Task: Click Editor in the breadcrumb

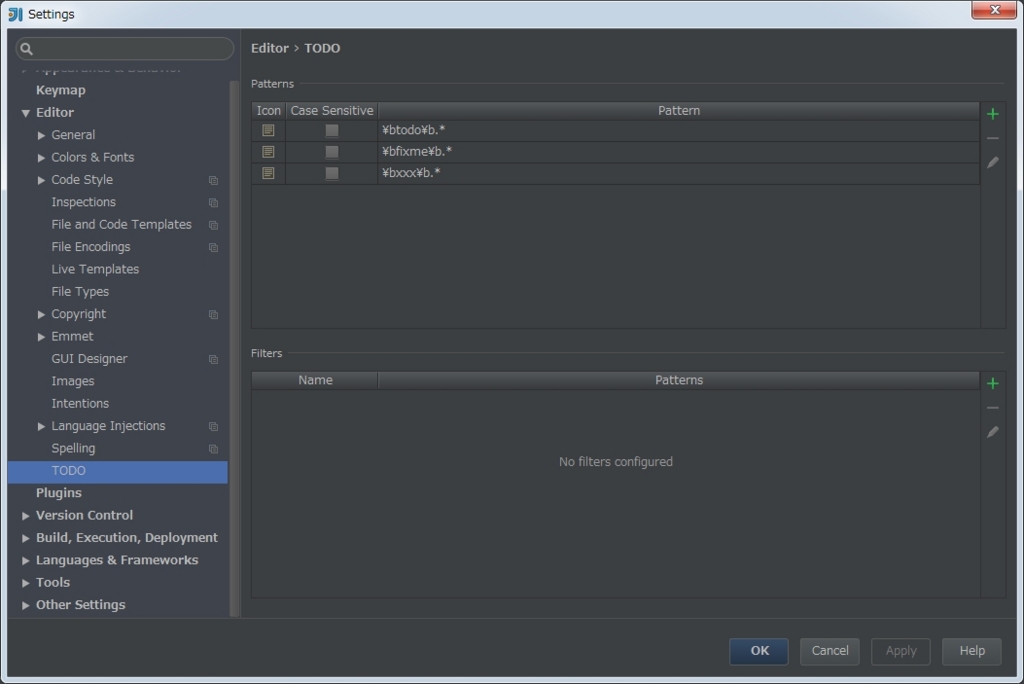Action: click(x=270, y=48)
